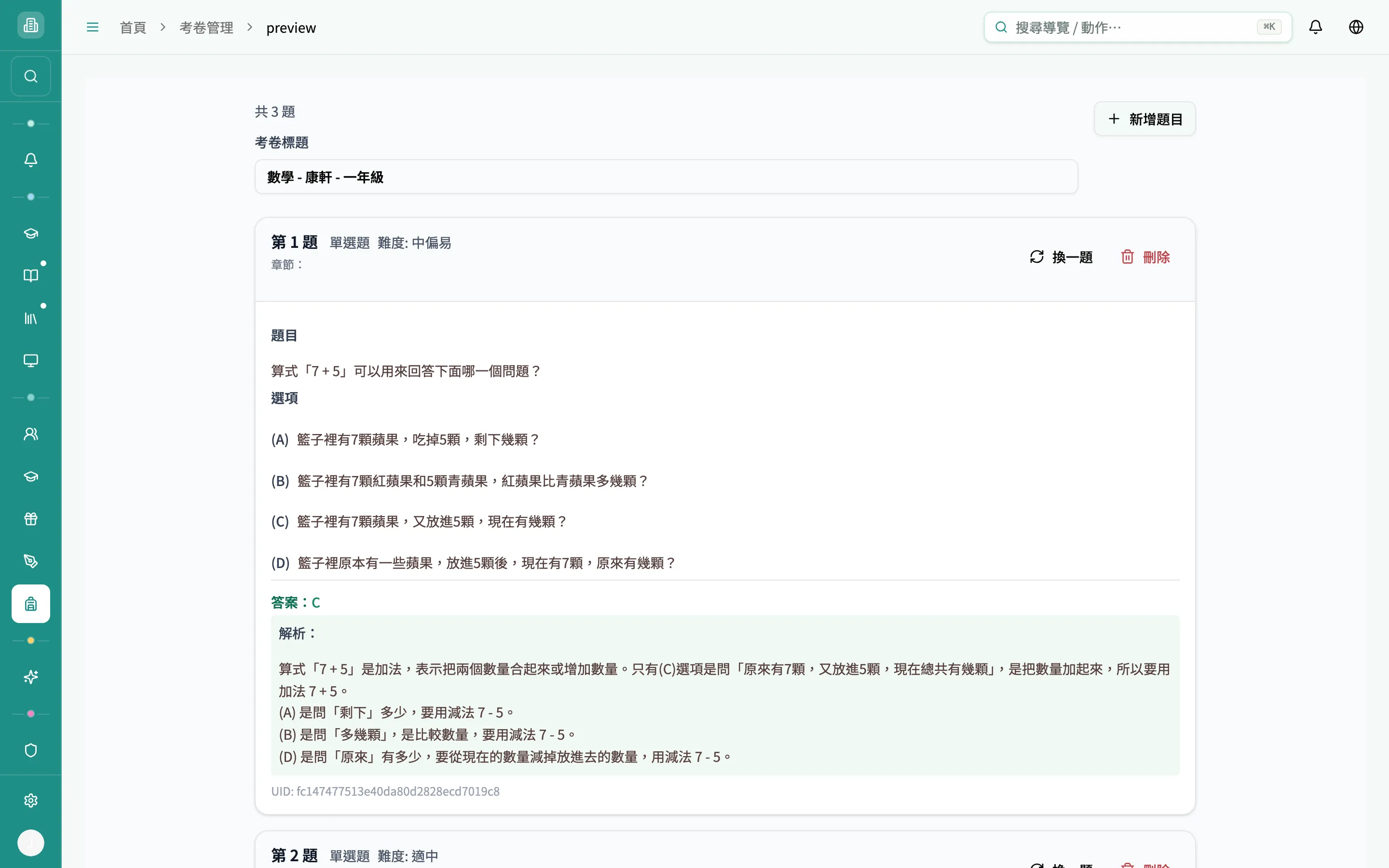This screenshot has width=1389, height=868.
Task: Click option (D) 原來有幾顆
Action: pyautogui.click(x=474, y=563)
